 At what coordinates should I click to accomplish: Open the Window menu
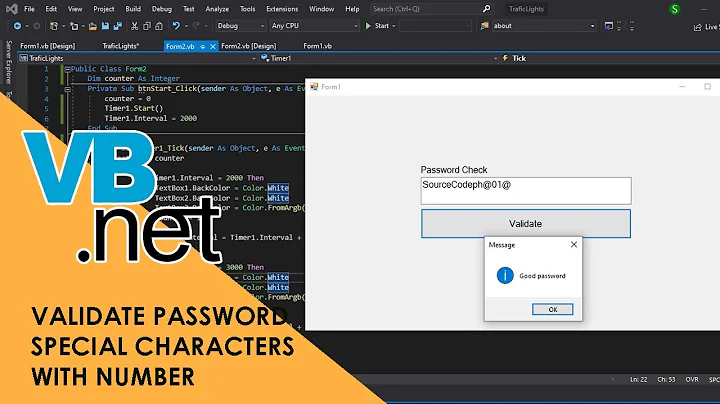[x=321, y=9]
